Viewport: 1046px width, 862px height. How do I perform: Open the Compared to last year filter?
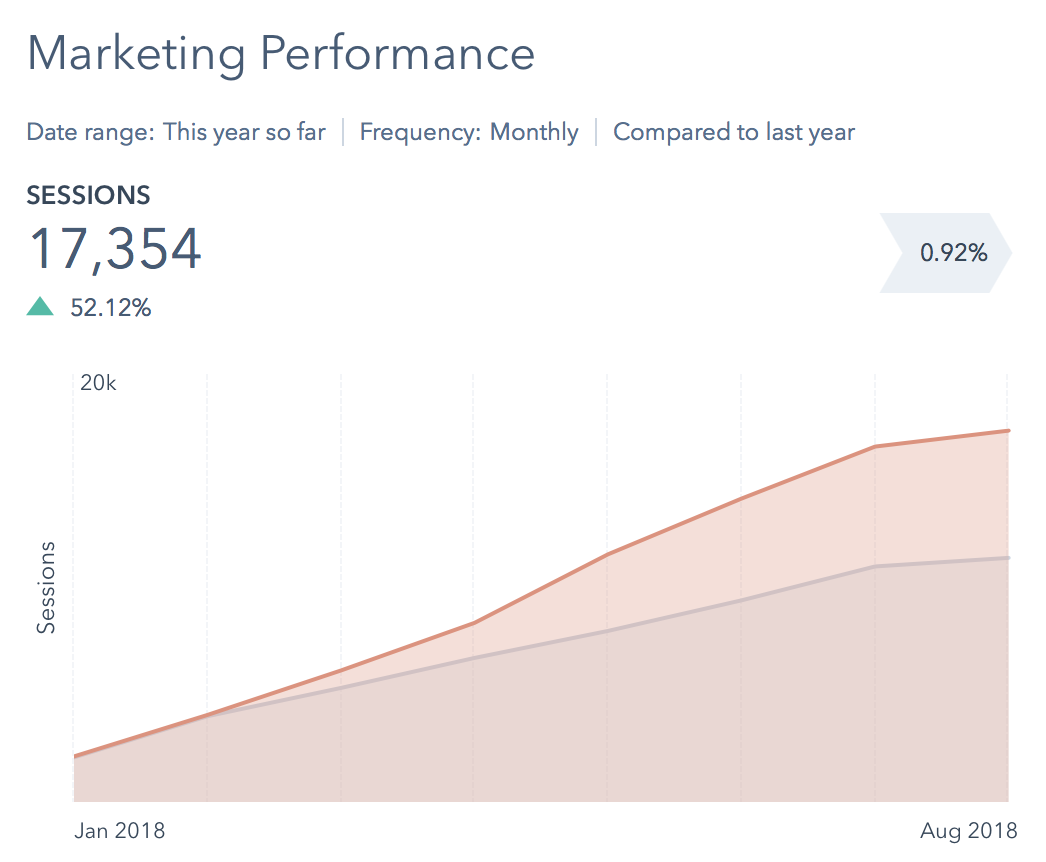(x=734, y=132)
